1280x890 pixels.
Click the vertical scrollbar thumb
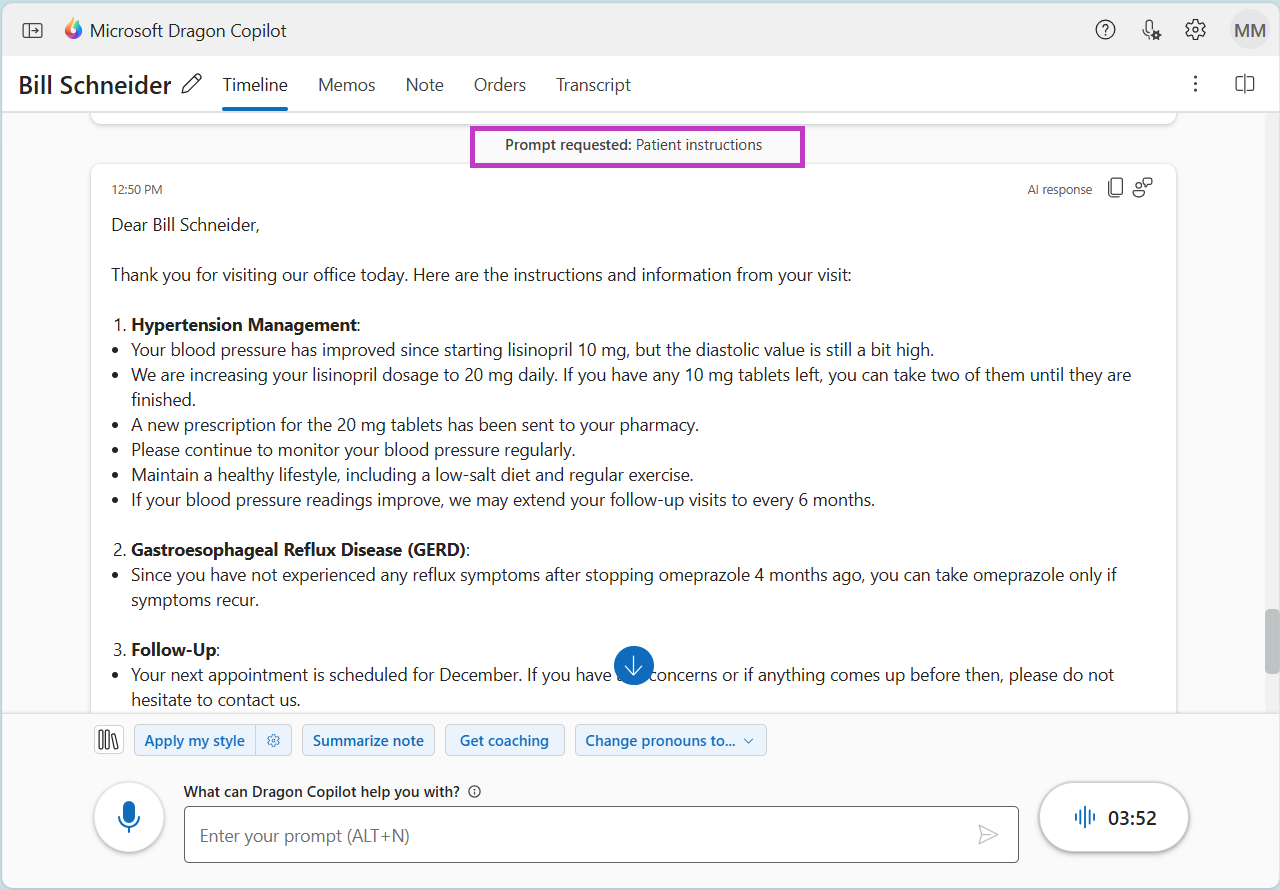[1271, 641]
